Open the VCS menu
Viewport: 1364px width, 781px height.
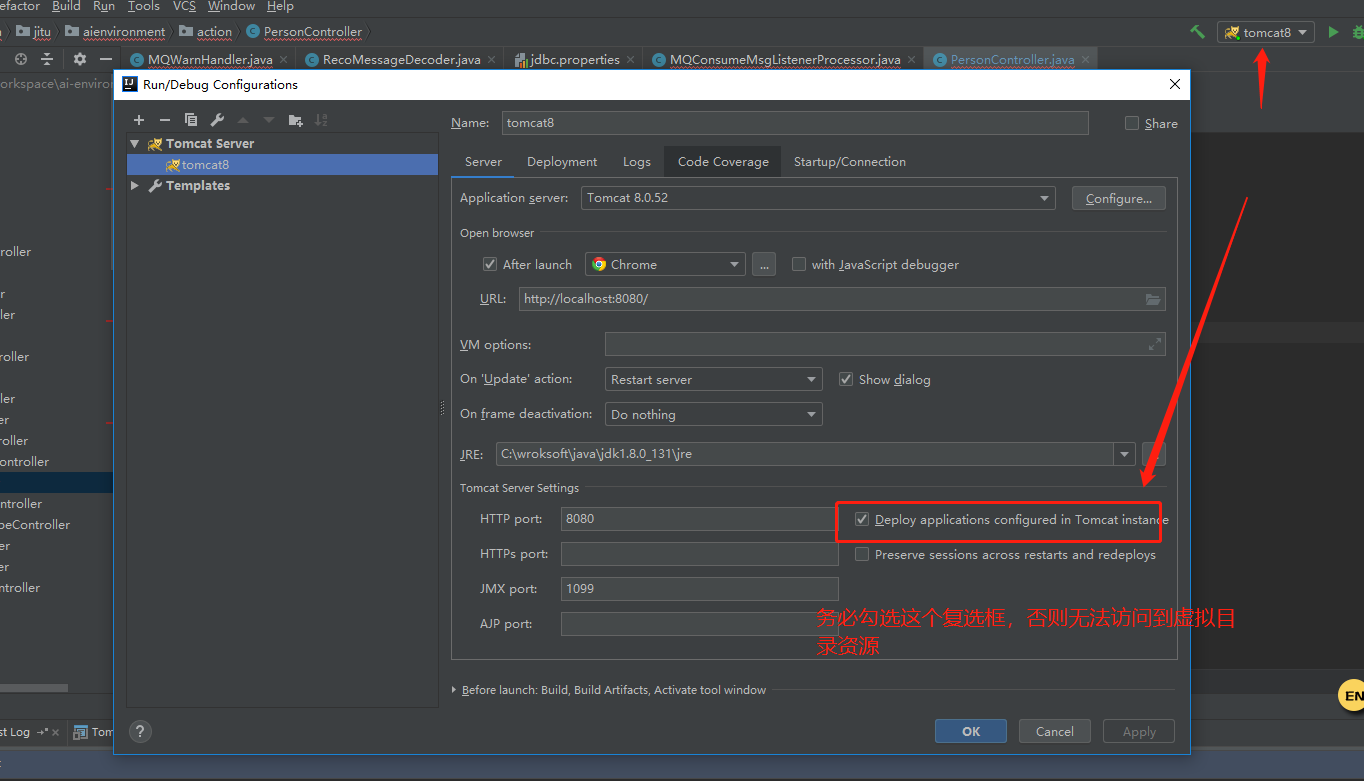pyautogui.click(x=184, y=6)
